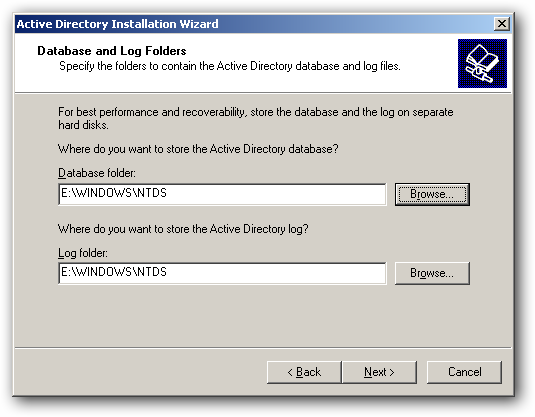Click the Active Directory wizard book icon
Image resolution: width=535 pixels, height=417 pixels.
coord(482,63)
